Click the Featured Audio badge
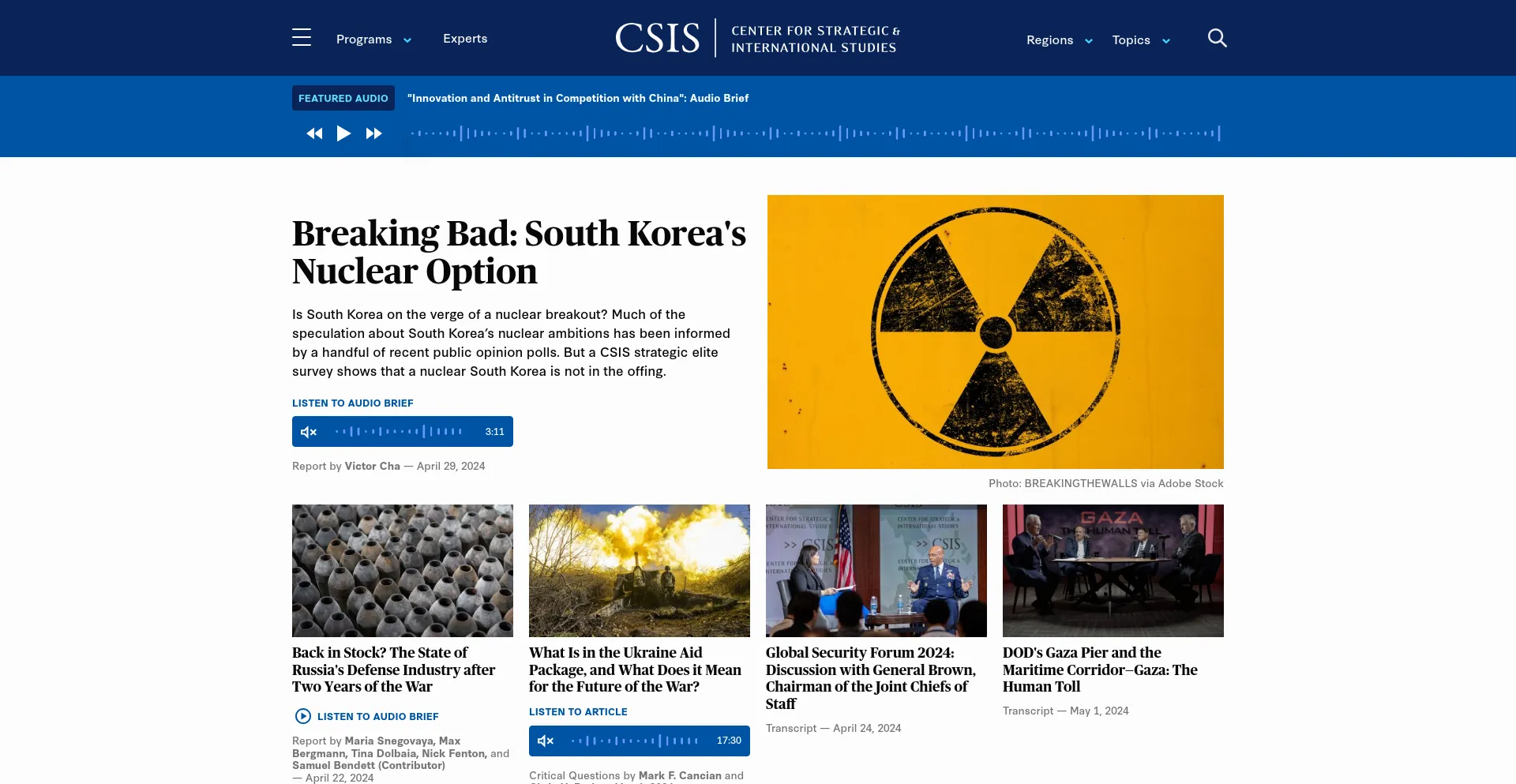1516x784 pixels. (343, 98)
